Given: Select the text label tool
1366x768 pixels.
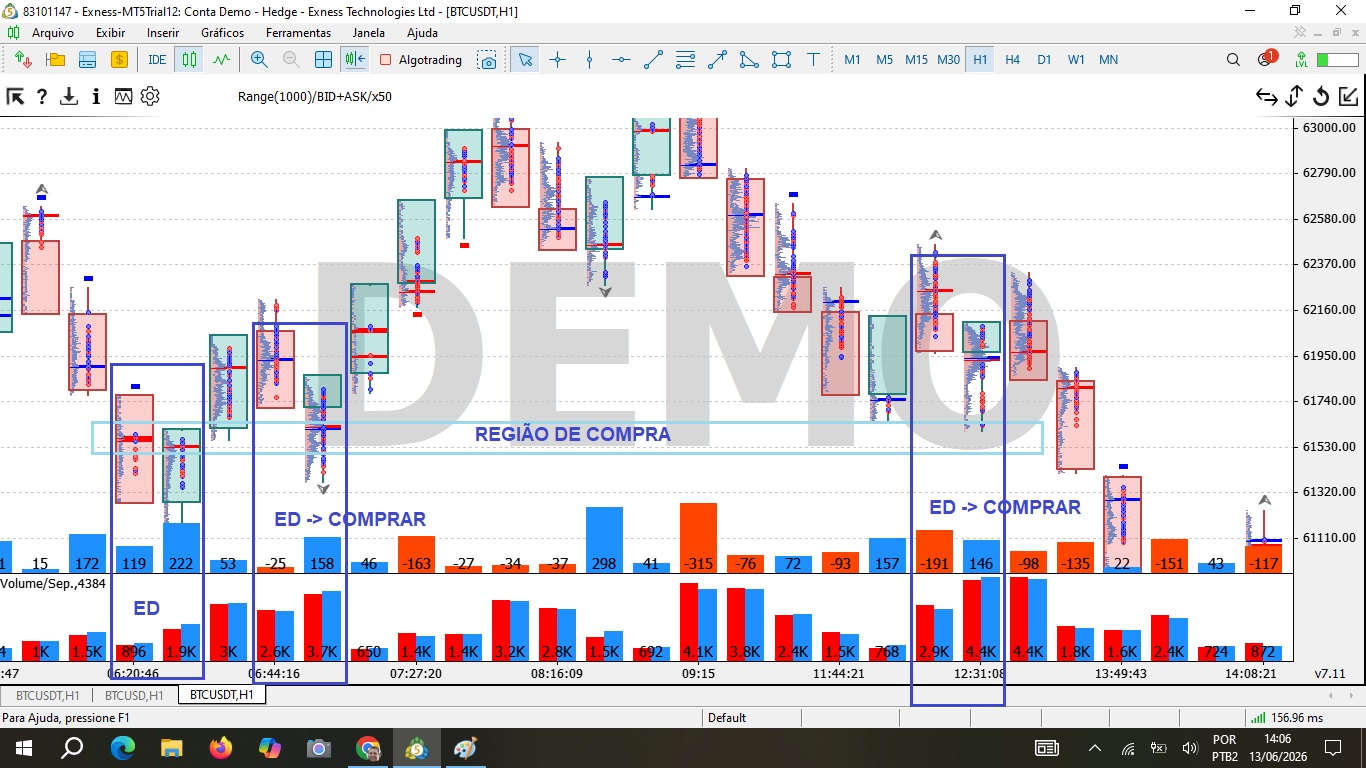Looking at the screenshot, I should (x=813, y=59).
